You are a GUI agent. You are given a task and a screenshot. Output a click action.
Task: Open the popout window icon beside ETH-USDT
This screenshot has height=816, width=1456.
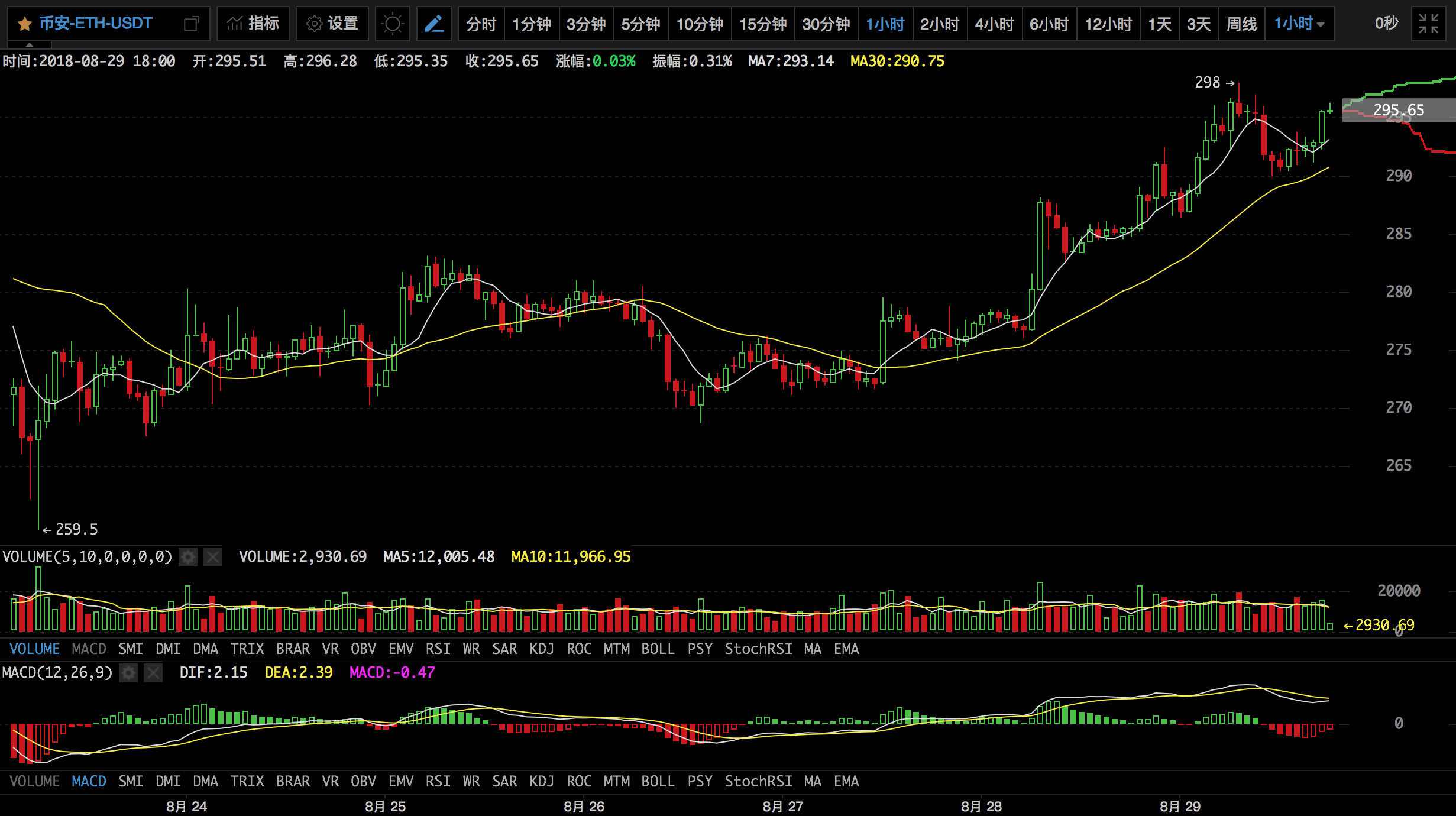(191, 24)
